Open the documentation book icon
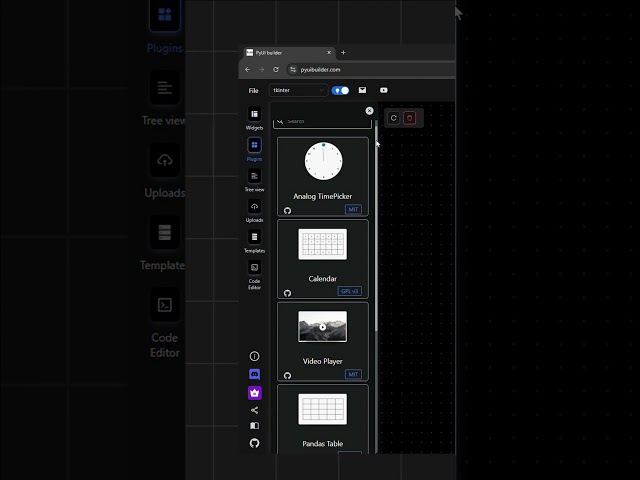Screen dimensions: 640x480 coord(254,426)
